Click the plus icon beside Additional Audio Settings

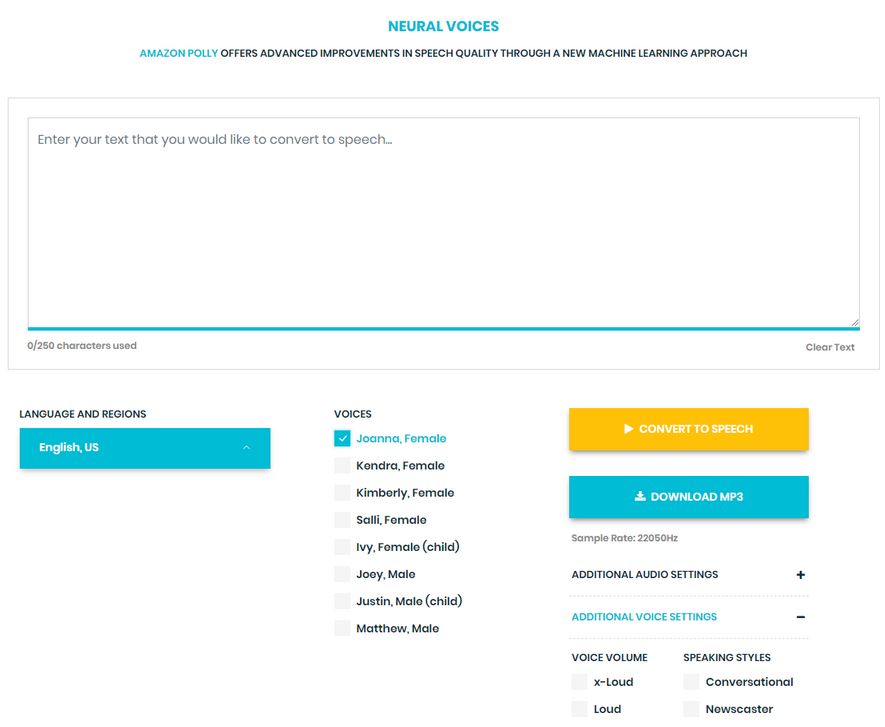[x=800, y=575]
